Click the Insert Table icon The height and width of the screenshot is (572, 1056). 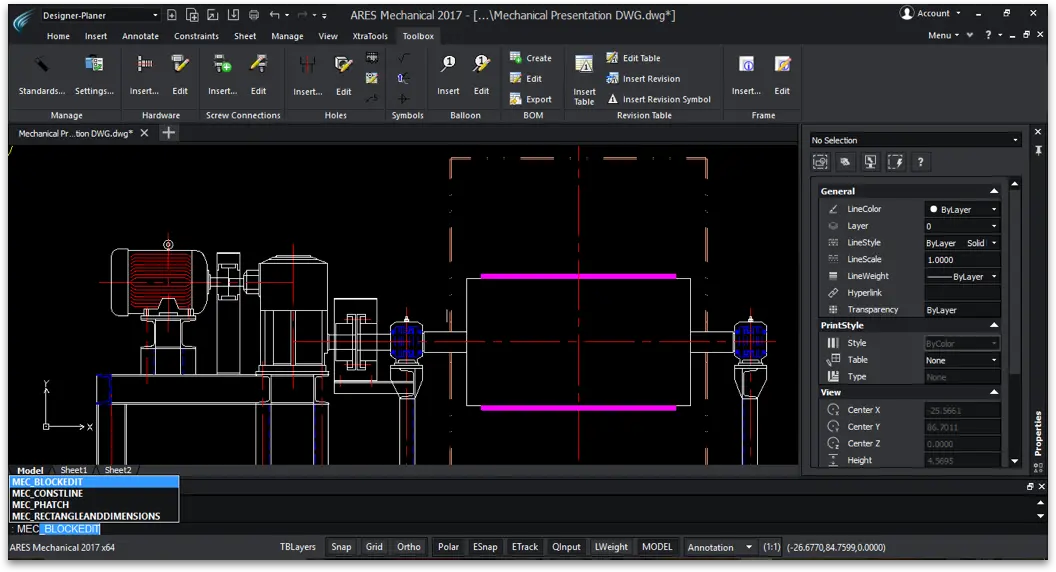[584, 65]
